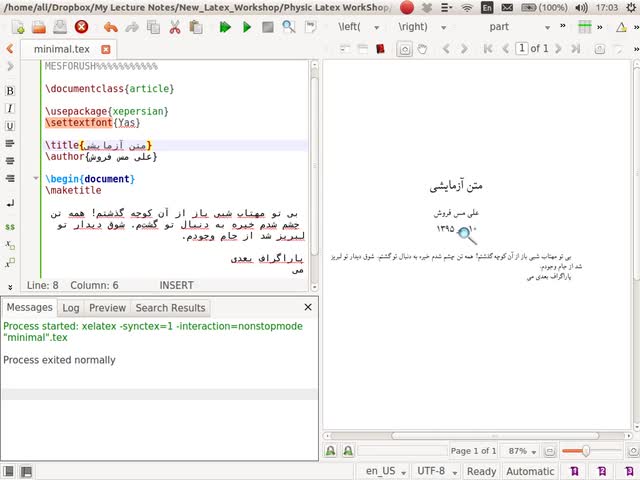Go to next PDF page
The height and width of the screenshot is (480, 640).
point(558,49)
